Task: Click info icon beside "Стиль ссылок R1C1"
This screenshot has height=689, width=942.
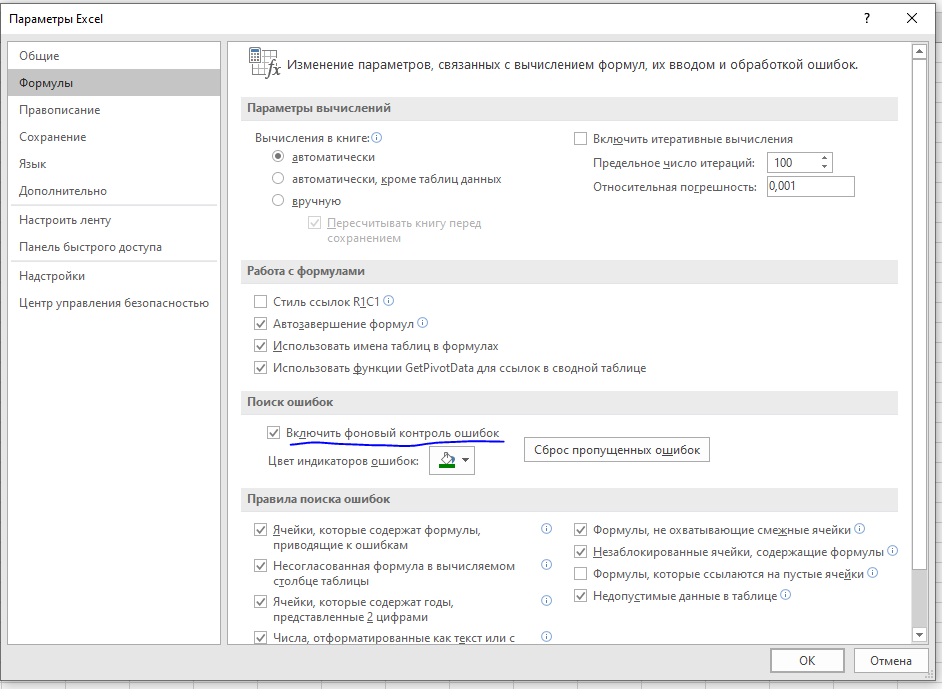Action: (389, 300)
